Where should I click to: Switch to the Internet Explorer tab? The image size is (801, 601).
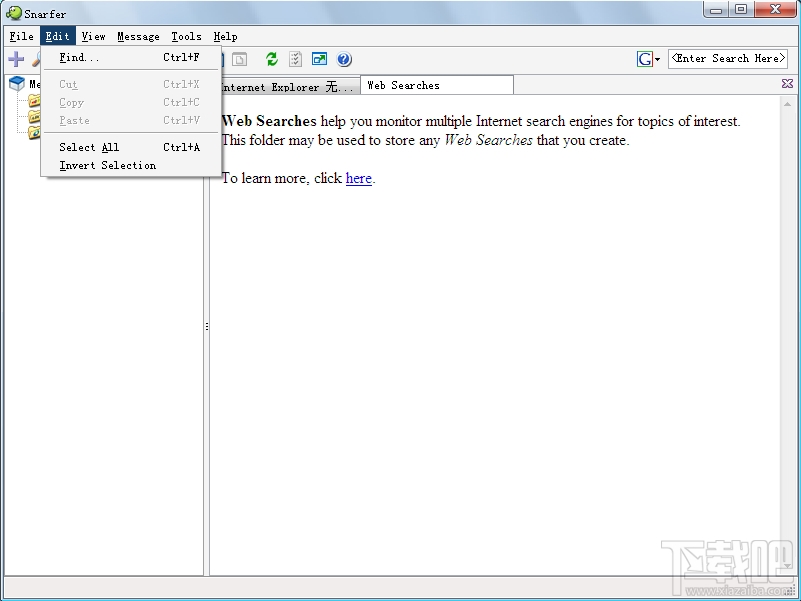pyautogui.click(x=290, y=86)
